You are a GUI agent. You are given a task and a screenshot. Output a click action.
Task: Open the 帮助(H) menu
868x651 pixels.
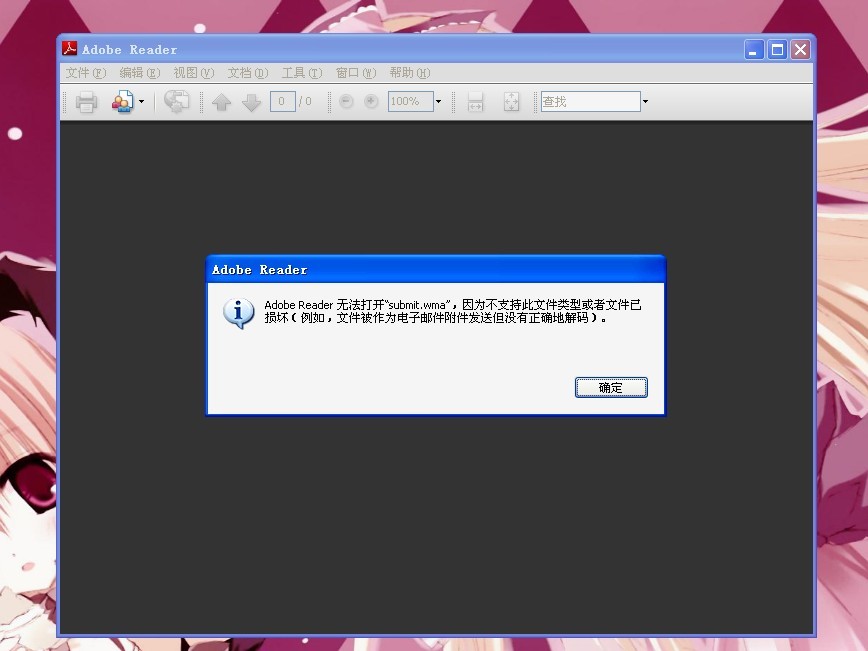click(x=410, y=73)
